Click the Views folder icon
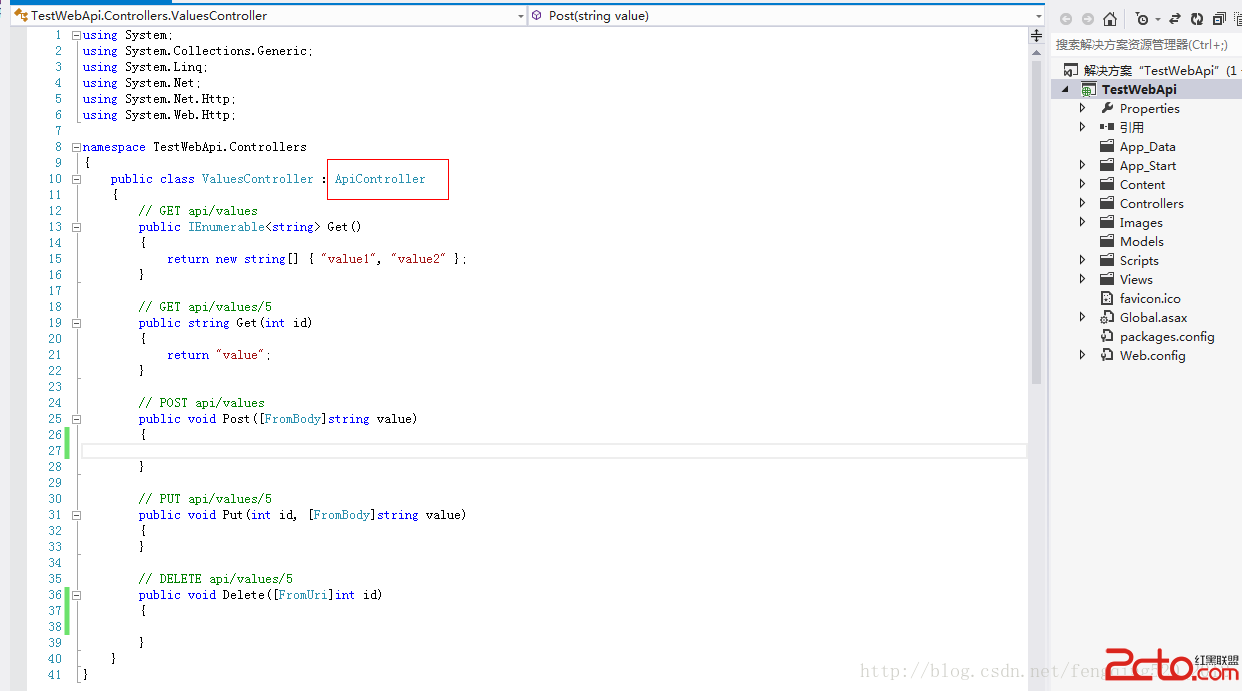 click(1107, 279)
